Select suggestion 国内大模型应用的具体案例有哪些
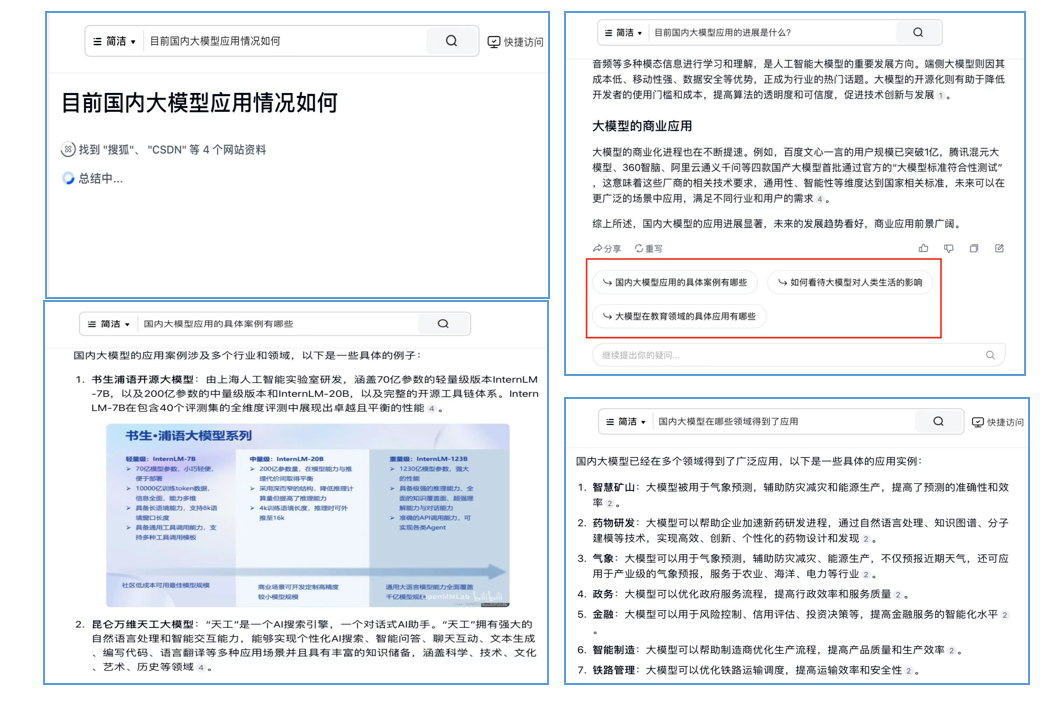Screen dimensions: 1054x720 (x=675, y=282)
